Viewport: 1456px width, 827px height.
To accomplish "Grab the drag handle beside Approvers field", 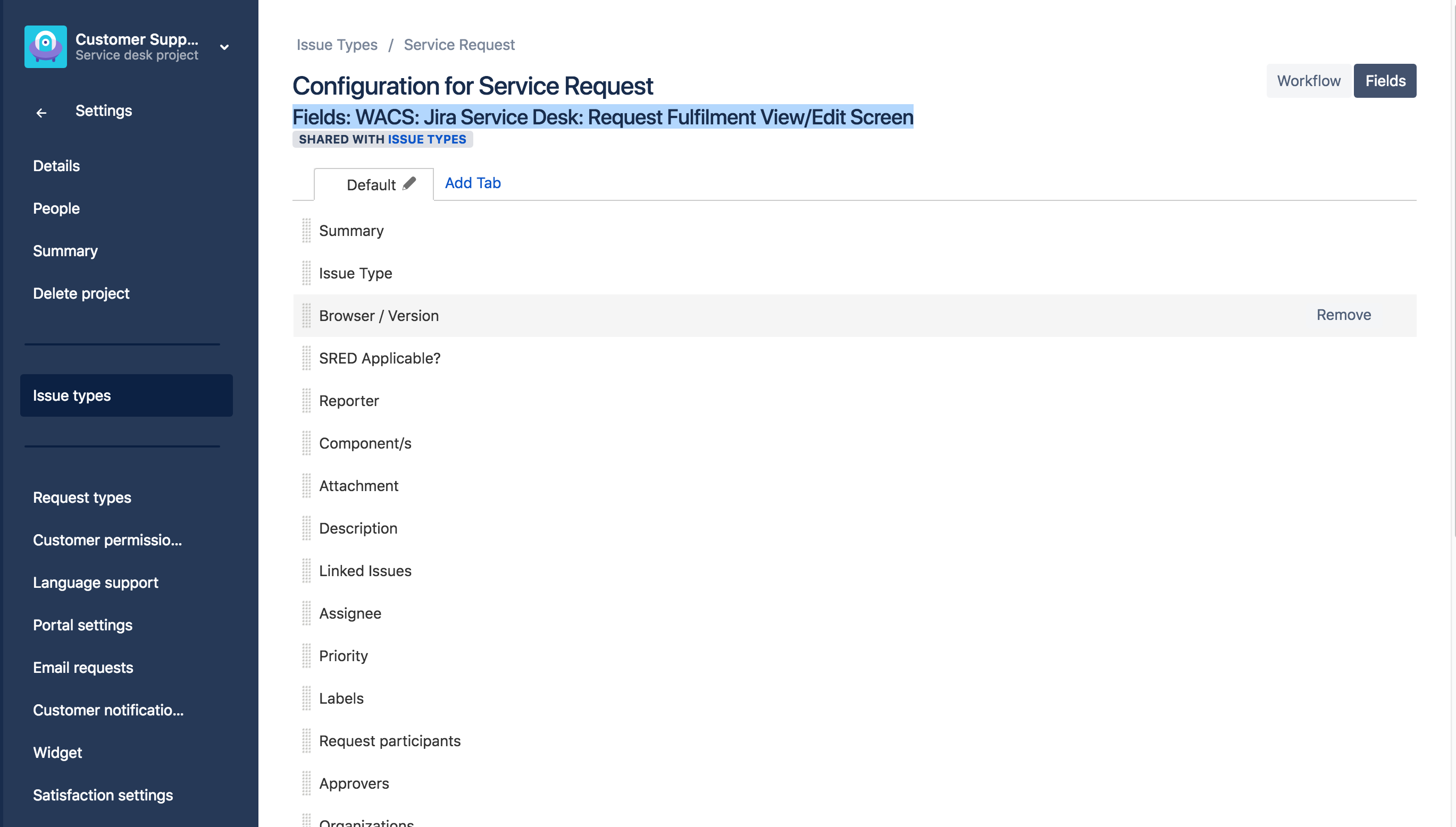I will click(306, 783).
